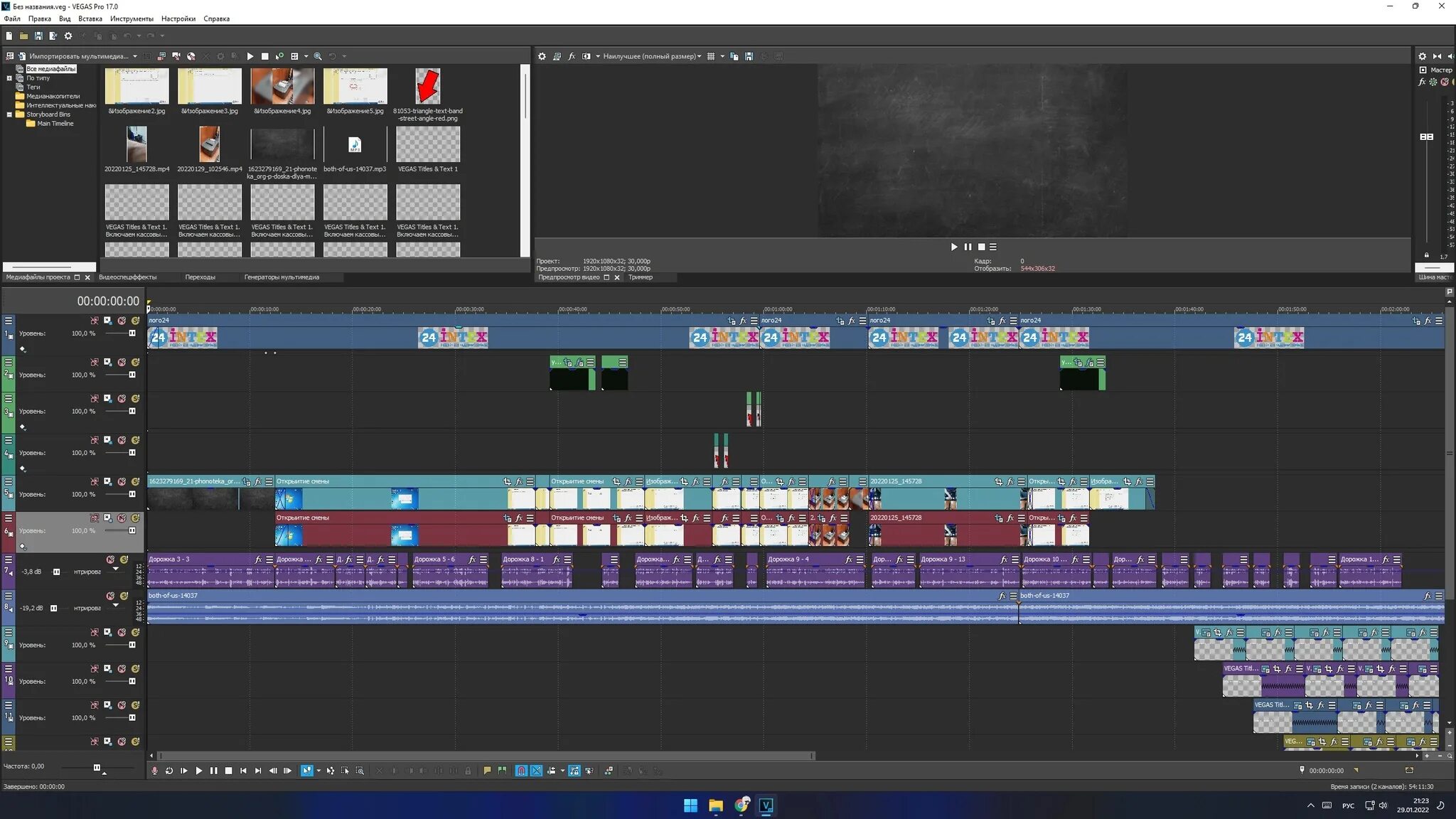Image resolution: width=1456 pixels, height=819 pixels.
Task: Click the Record microphone button in transport bar
Action: point(154,771)
